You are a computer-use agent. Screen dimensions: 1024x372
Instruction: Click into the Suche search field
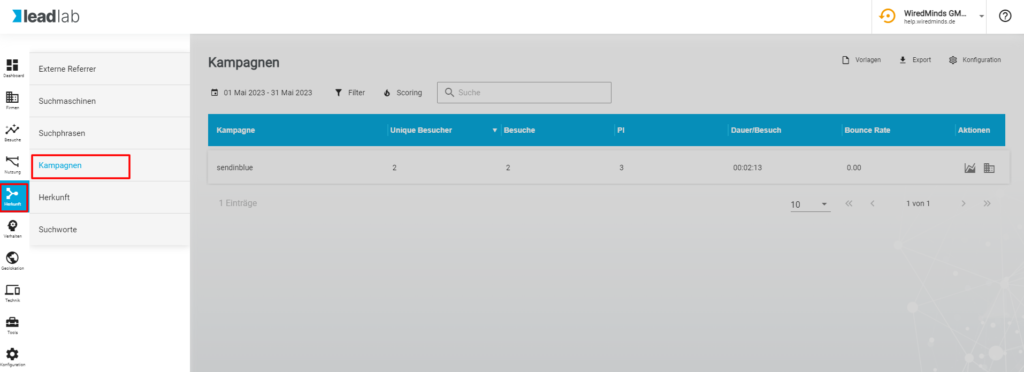(524, 93)
